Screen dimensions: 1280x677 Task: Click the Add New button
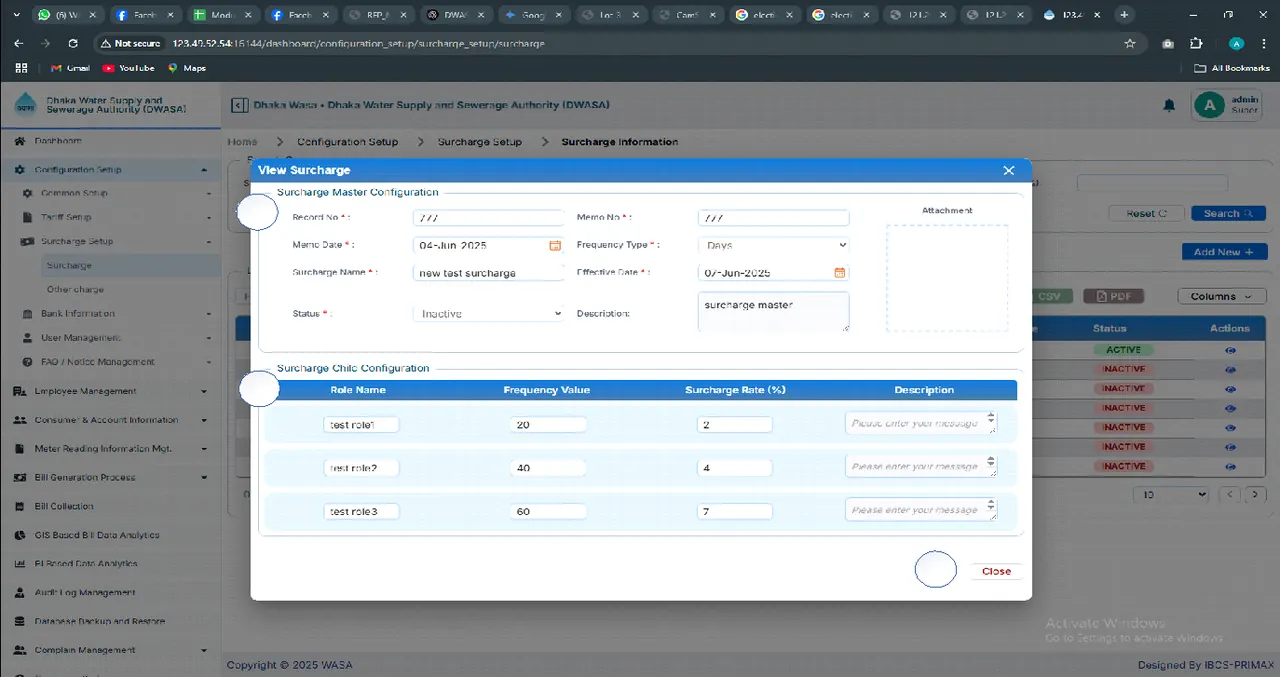click(1224, 252)
